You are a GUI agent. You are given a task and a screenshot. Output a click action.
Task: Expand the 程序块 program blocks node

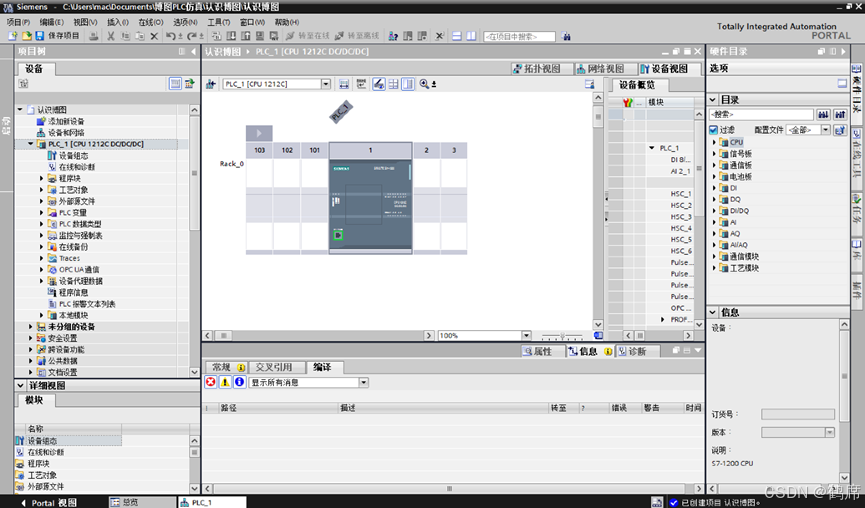pos(41,178)
